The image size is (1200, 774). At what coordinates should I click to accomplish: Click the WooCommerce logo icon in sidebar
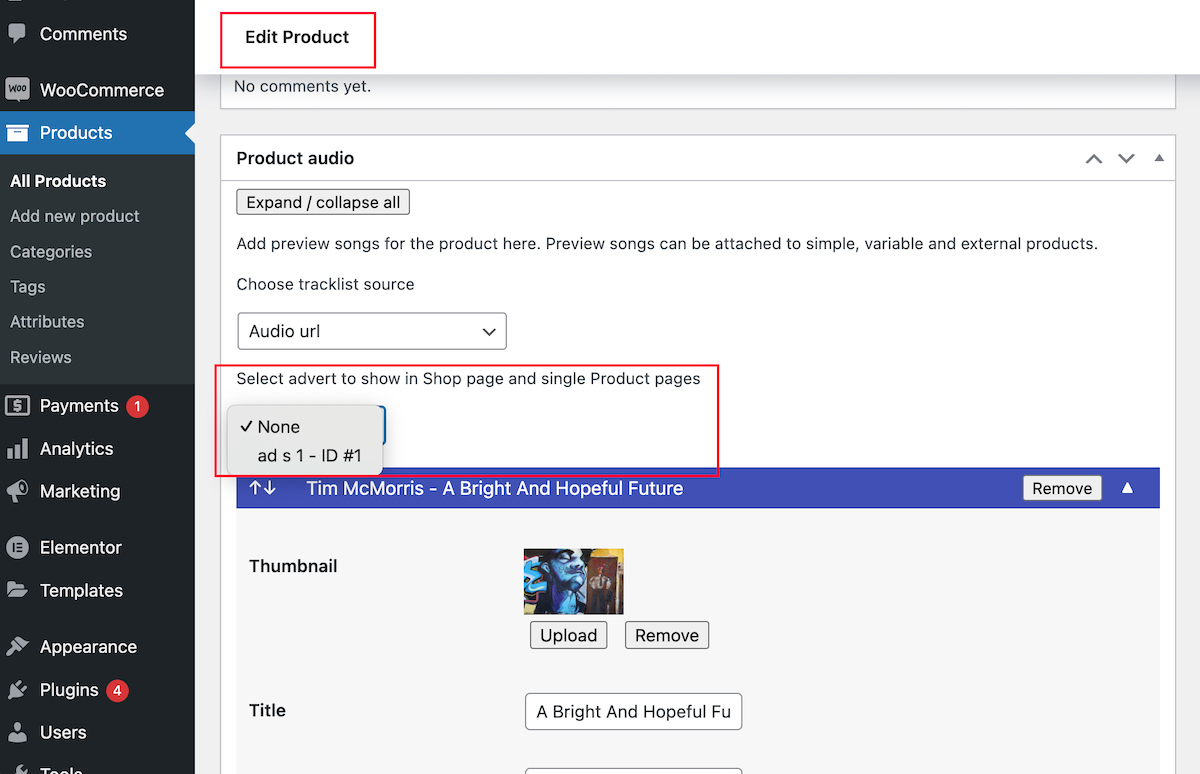click(x=17, y=90)
